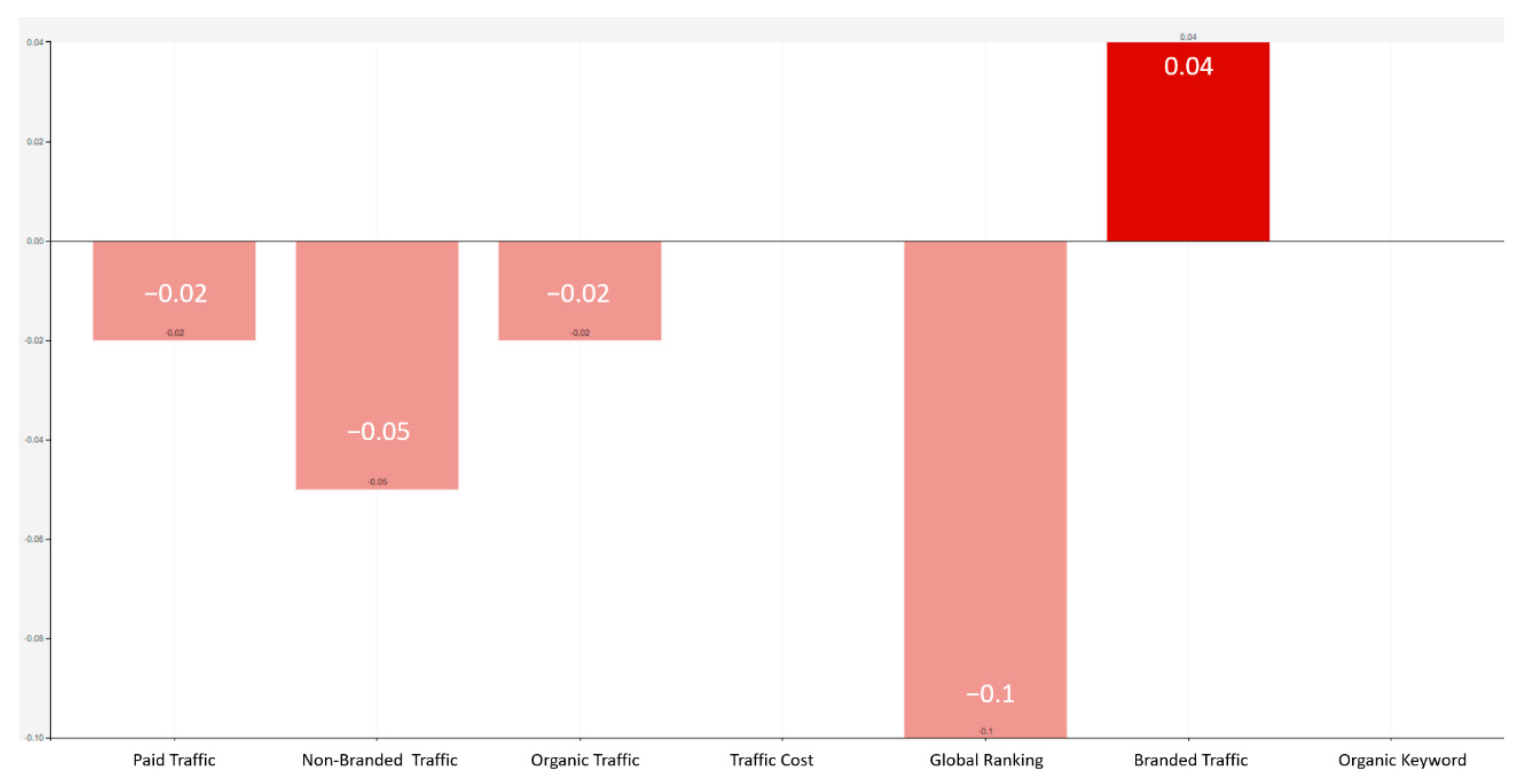Click the Paid Traffic axis label
Screen dimensions: 1528x784
174,760
